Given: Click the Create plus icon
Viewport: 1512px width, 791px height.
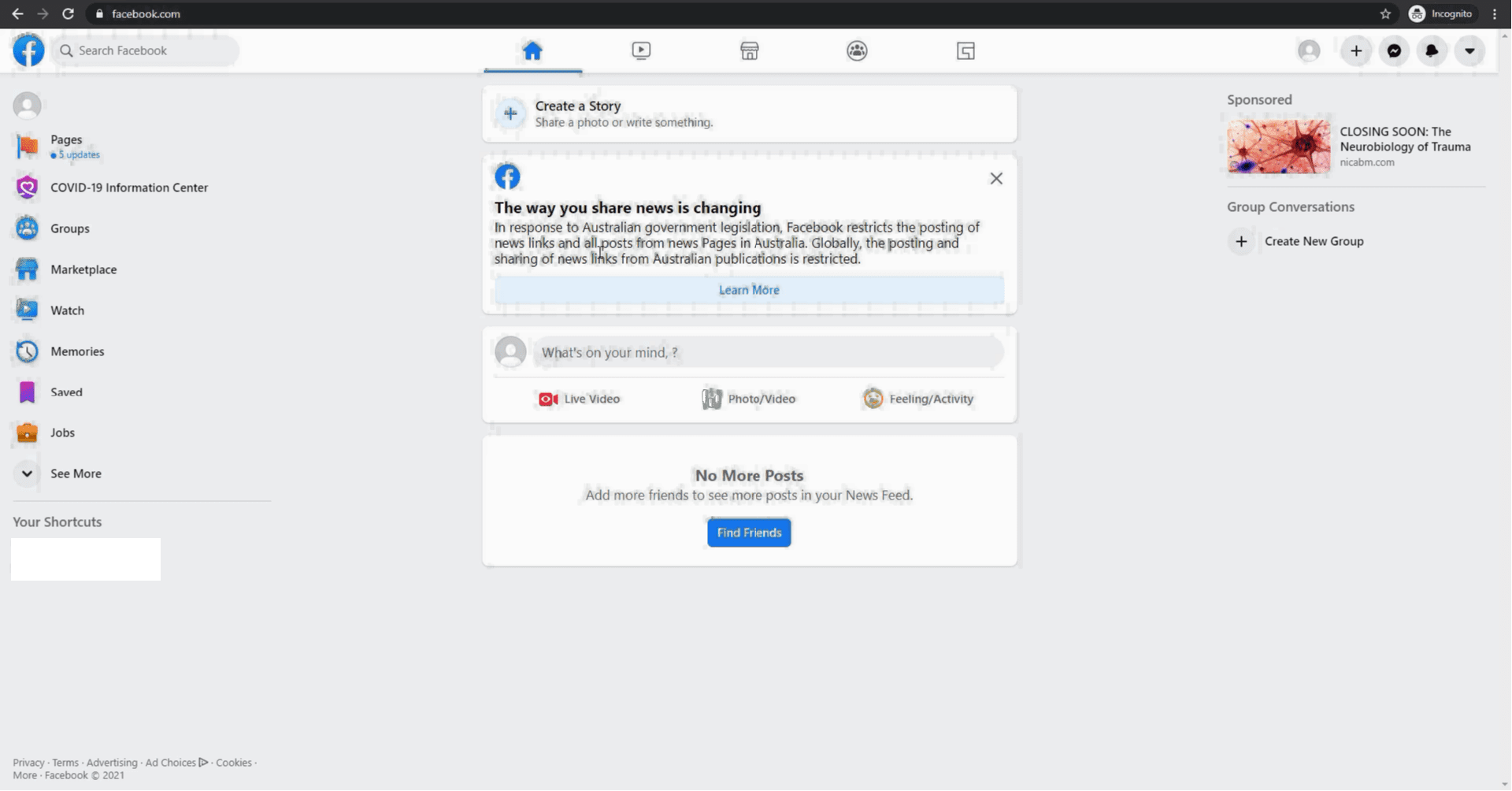Looking at the screenshot, I should 1356,50.
